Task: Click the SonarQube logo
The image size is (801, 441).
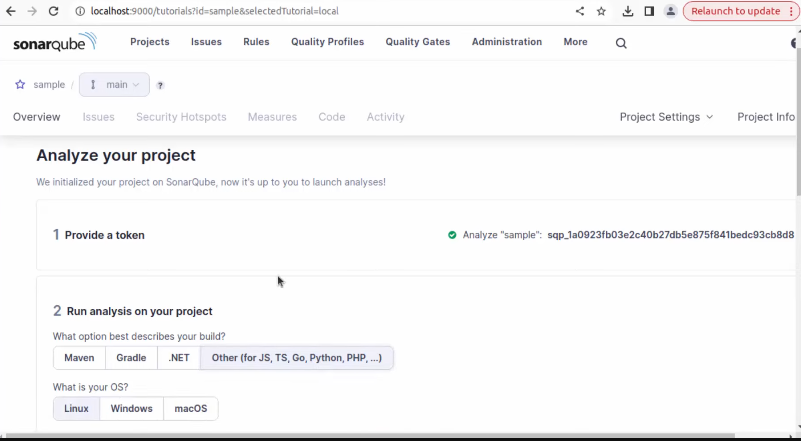Action: 55,43
